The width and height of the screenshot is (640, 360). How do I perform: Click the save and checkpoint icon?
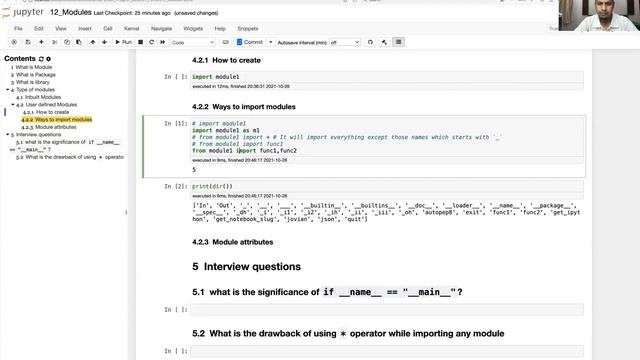pos(28,42)
